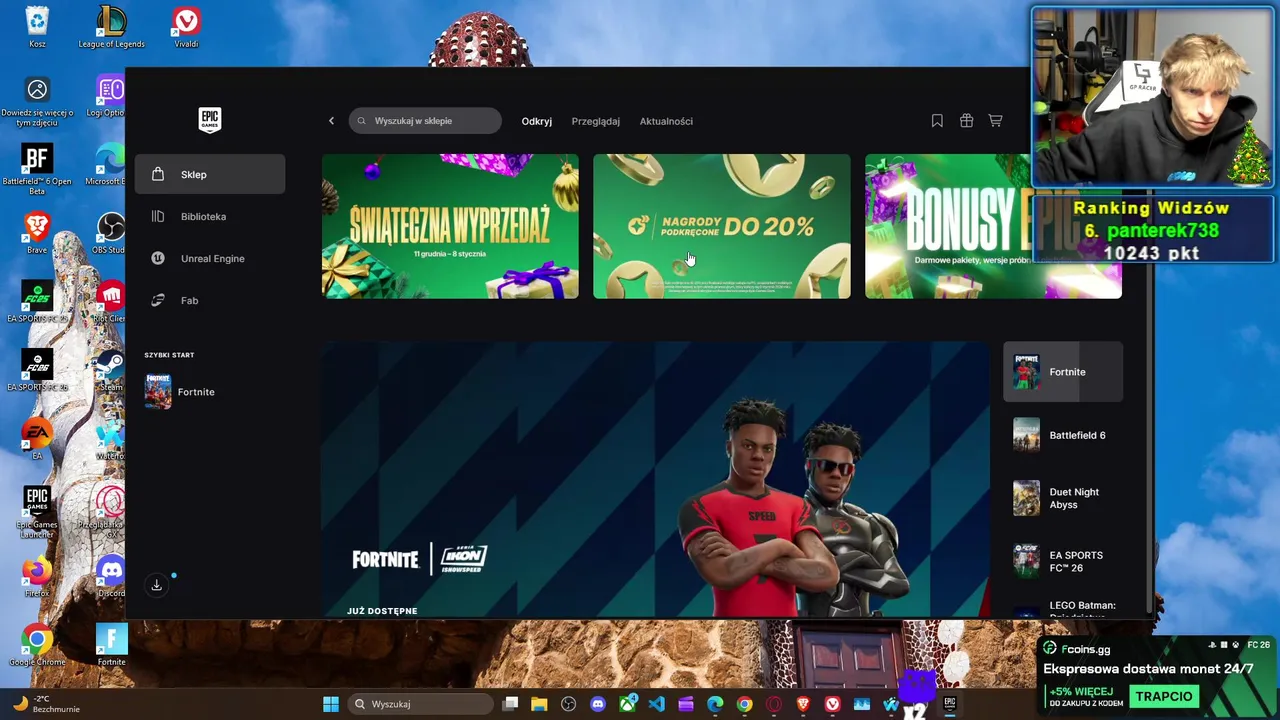Click the taskbar Wyszukaj search box
The height and width of the screenshot is (720, 1280).
coord(421,704)
